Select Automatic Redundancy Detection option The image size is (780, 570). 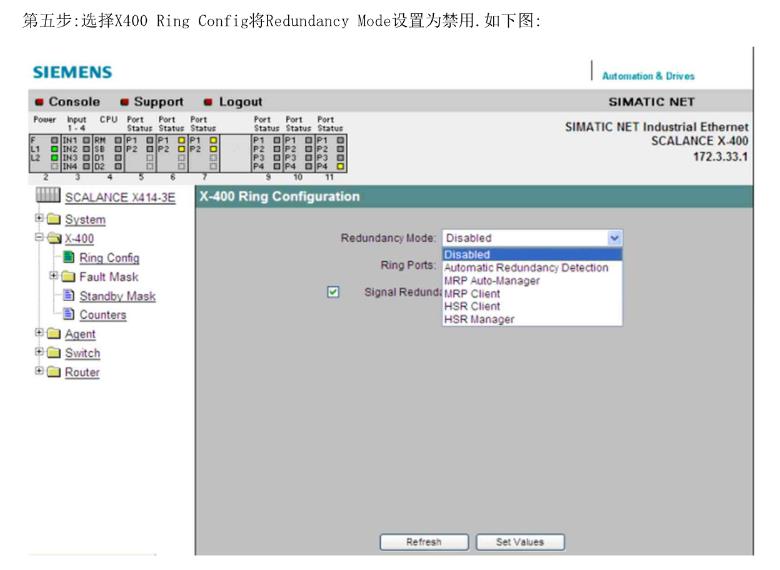point(526,268)
